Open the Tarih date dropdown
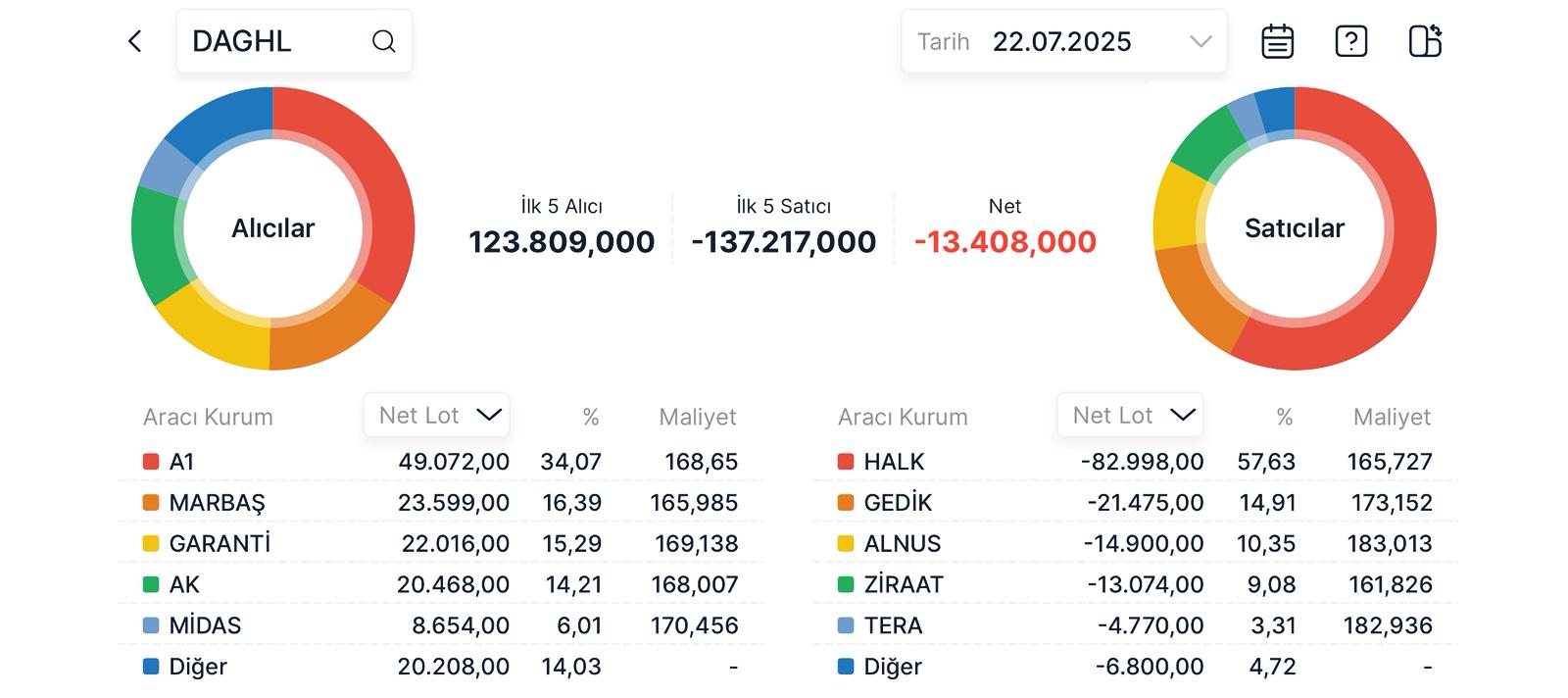Viewport: 1568px width, 698px height. pos(1063,41)
